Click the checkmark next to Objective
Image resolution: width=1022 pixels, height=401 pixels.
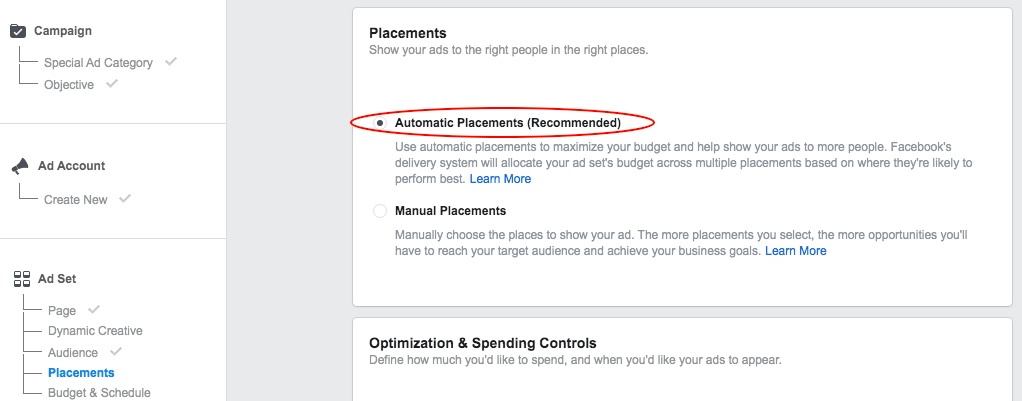tap(112, 84)
